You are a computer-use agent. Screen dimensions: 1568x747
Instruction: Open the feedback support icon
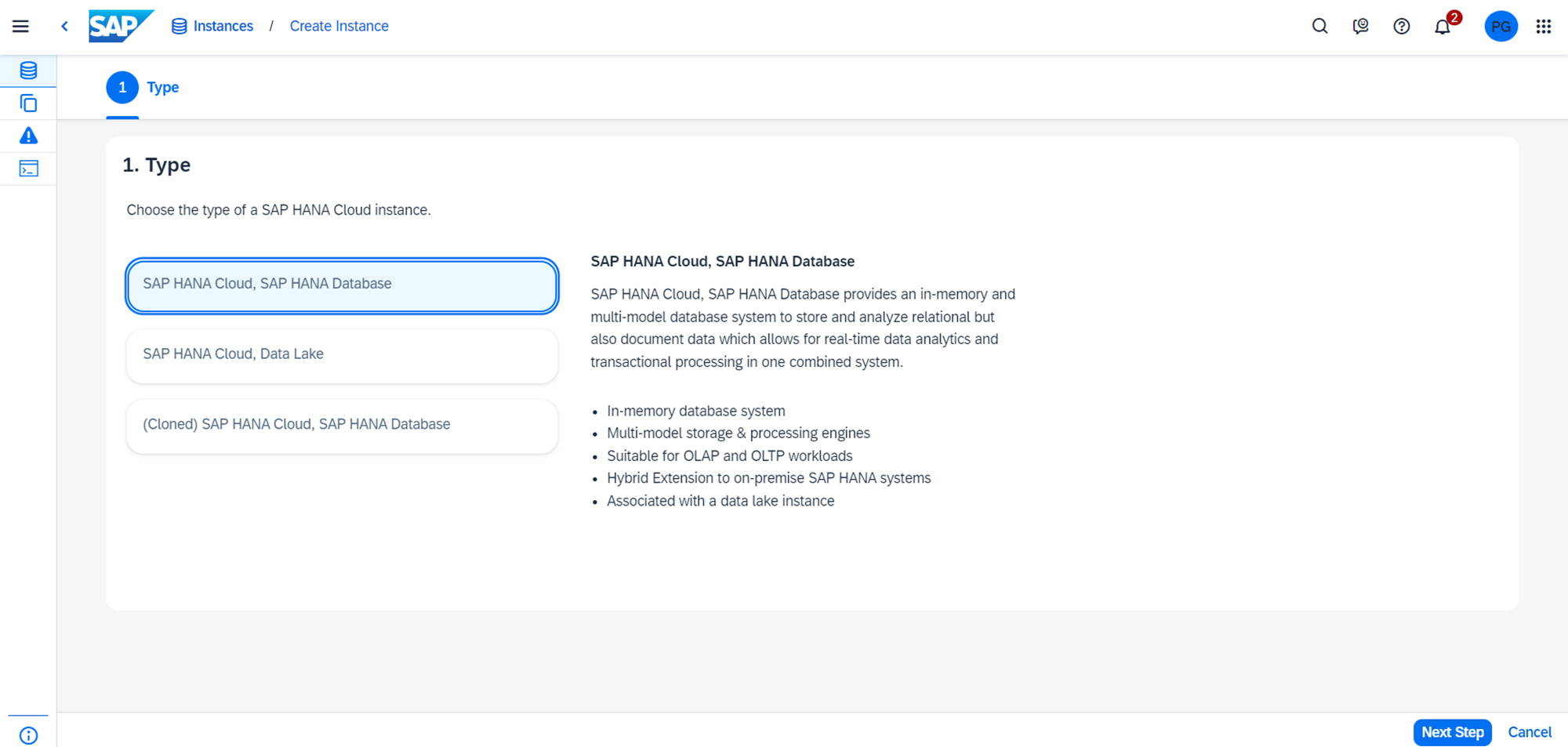click(1360, 27)
